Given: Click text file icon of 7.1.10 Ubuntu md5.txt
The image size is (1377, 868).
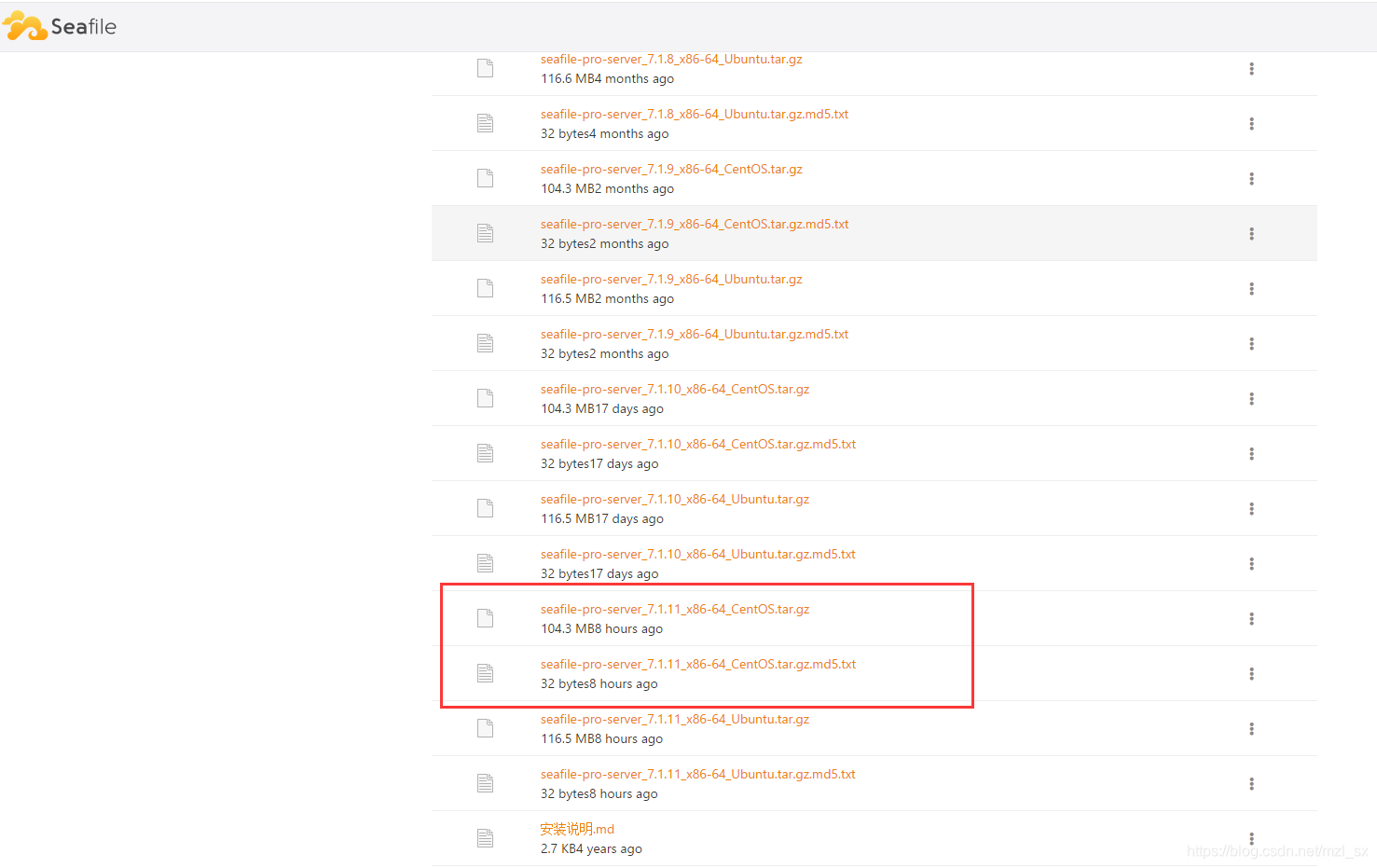Looking at the screenshot, I should [x=485, y=563].
